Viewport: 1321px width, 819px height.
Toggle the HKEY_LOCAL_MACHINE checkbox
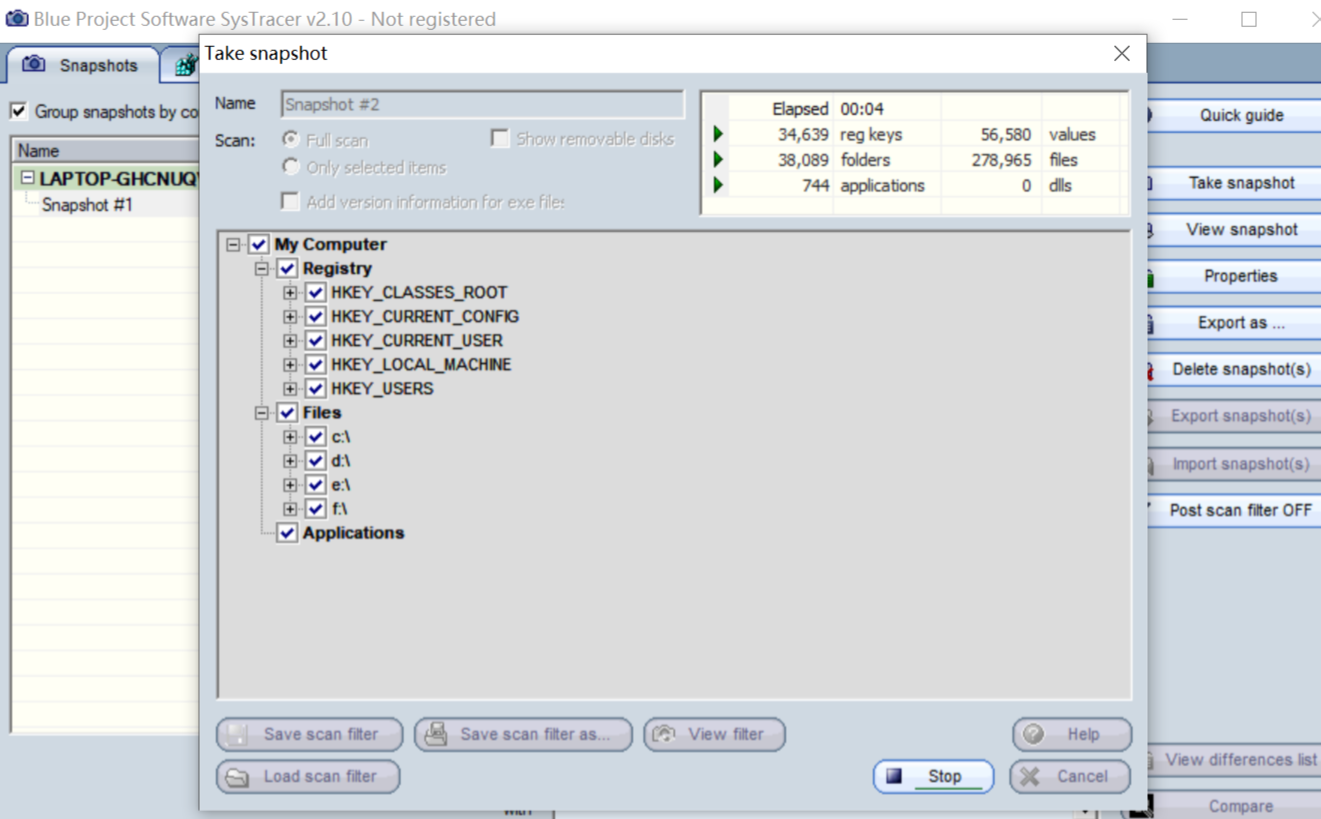pos(315,364)
